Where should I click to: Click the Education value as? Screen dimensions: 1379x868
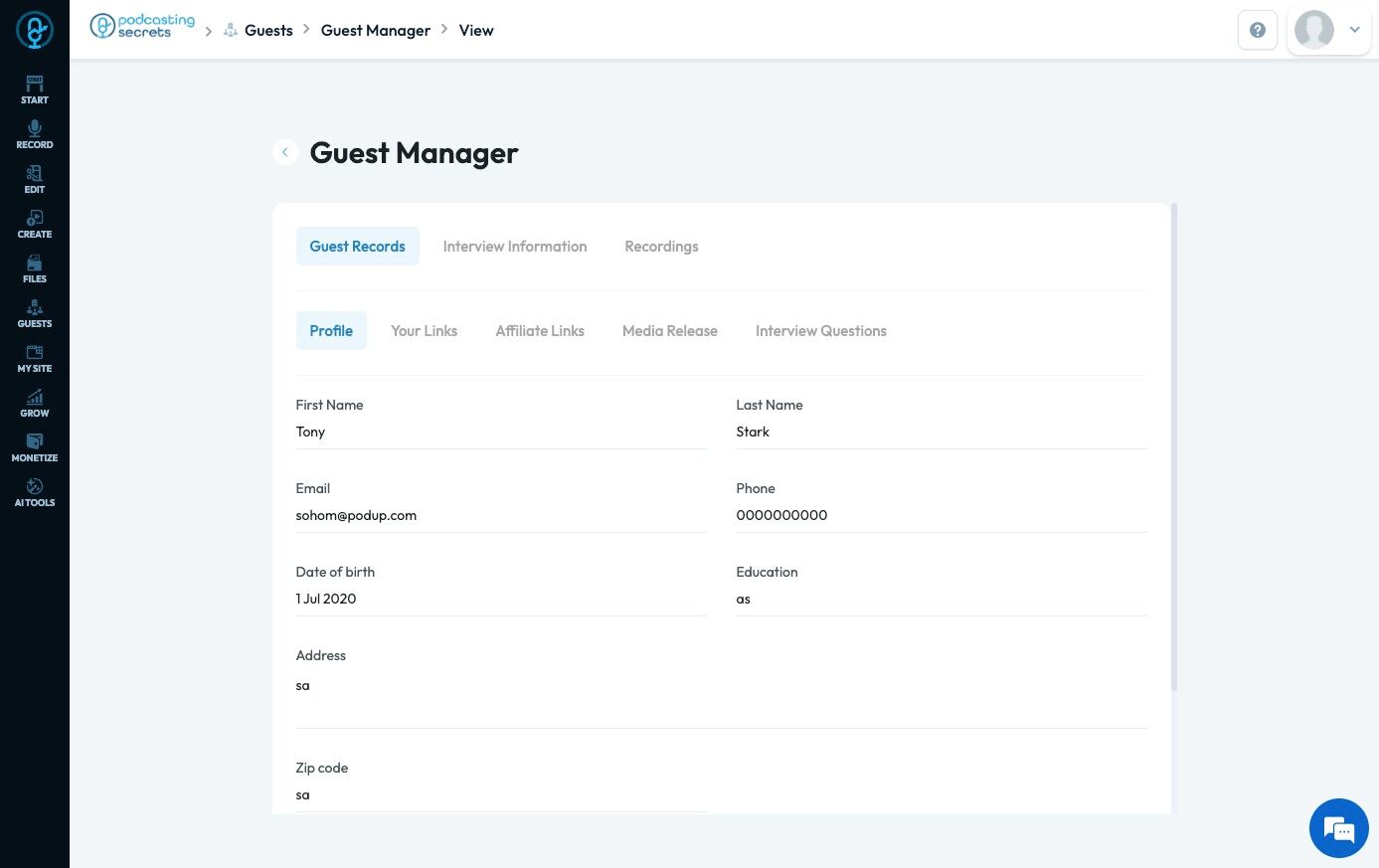click(744, 599)
